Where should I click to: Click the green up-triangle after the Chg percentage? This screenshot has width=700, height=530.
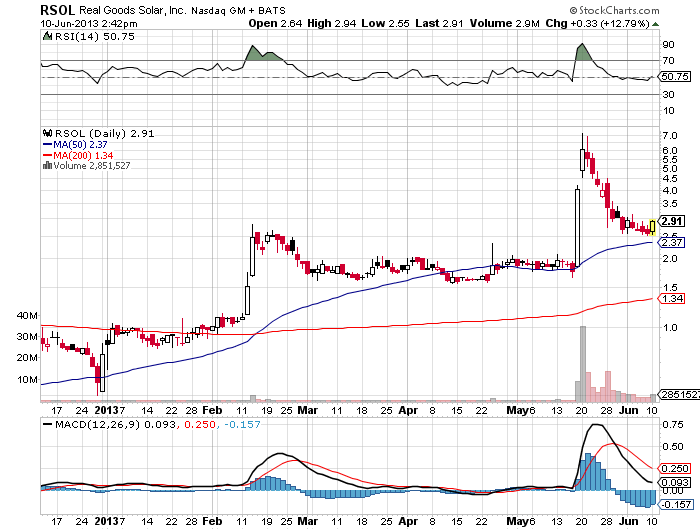coord(655,24)
